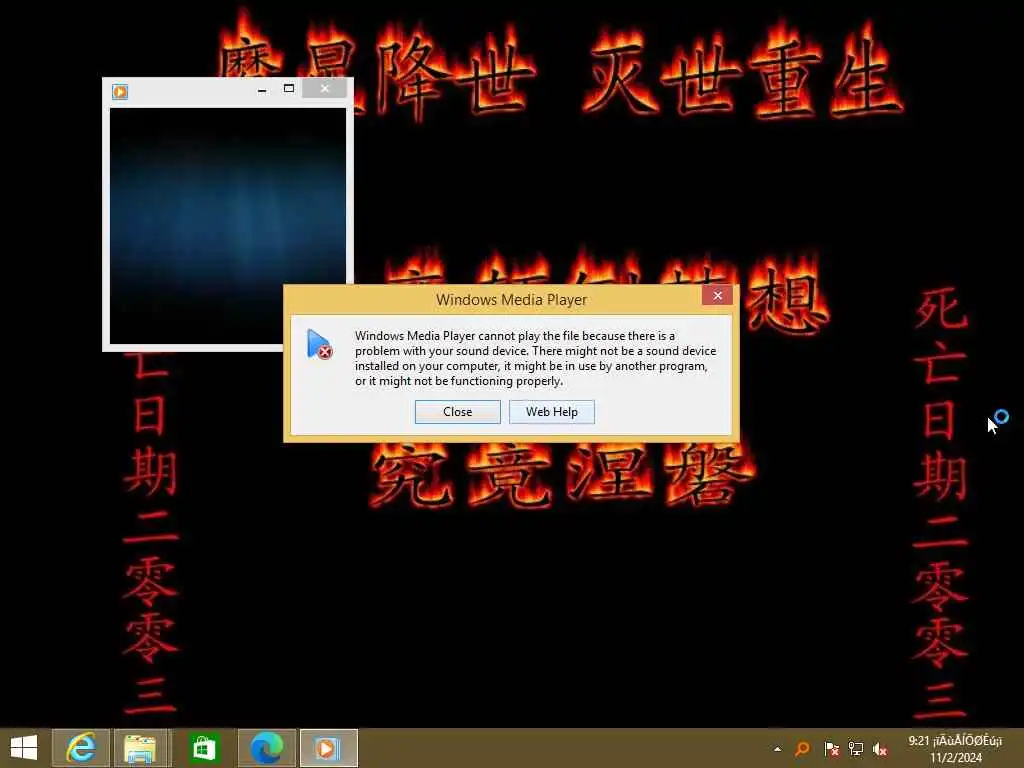Viewport: 1024px width, 768px height.
Task: Open the Windows Store taskbar icon
Action: (x=204, y=748)
